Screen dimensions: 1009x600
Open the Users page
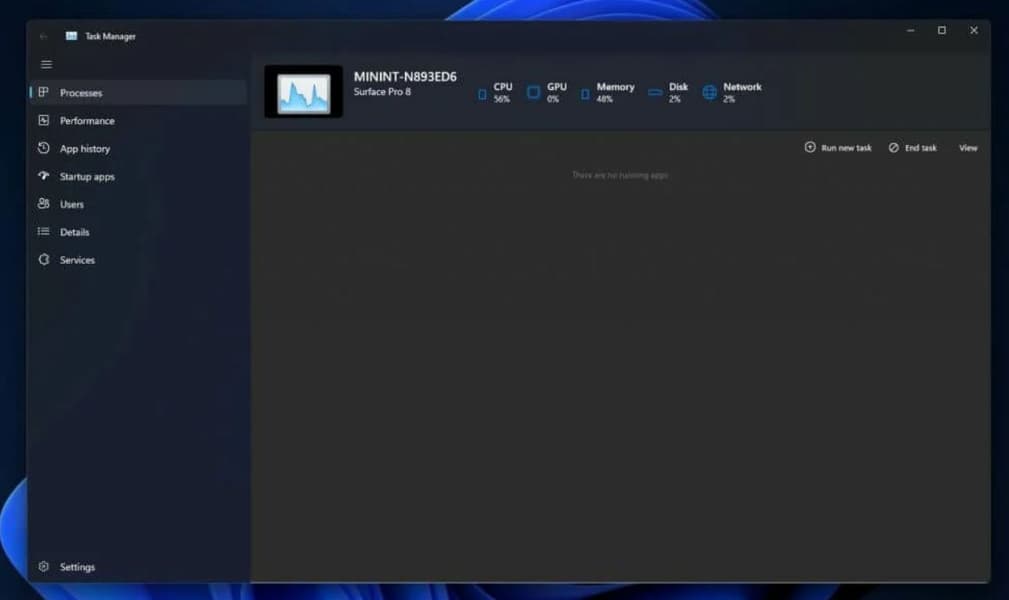point(71,204)
